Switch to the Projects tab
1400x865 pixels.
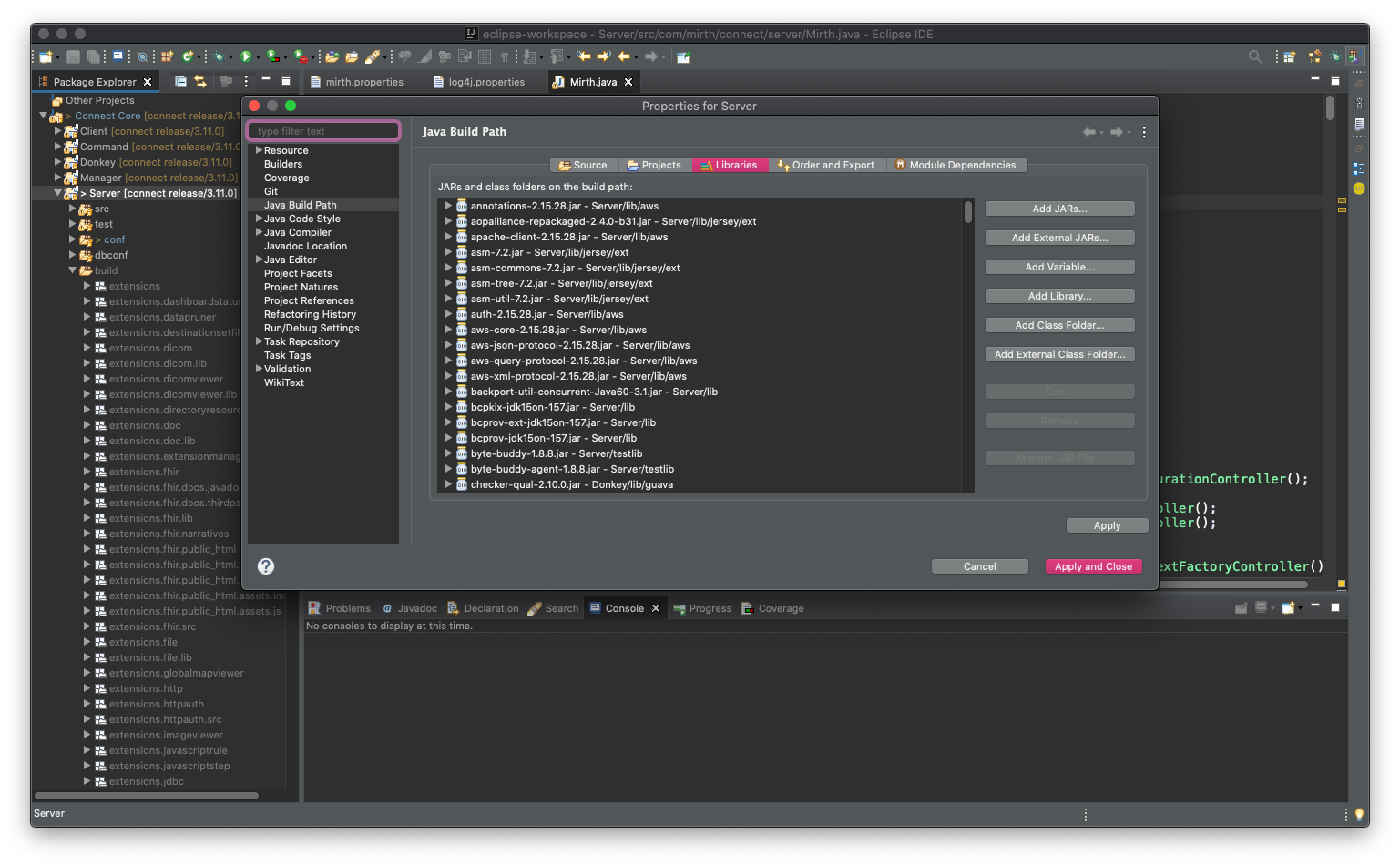pyautogui.click(x=654, y=165)
